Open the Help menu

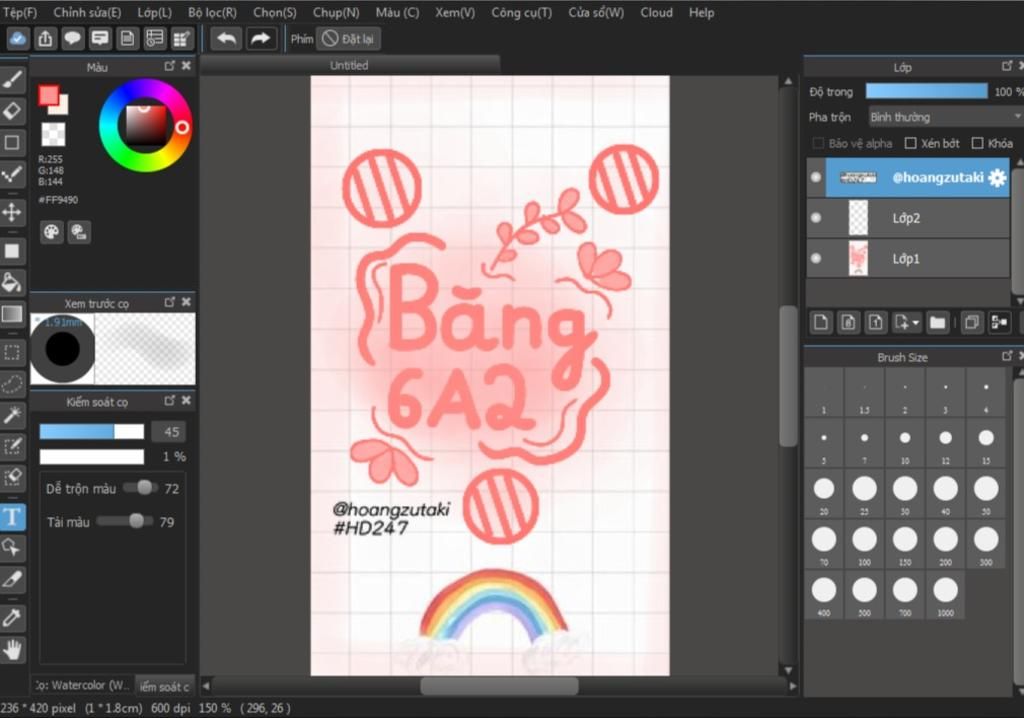click(701, 12)
